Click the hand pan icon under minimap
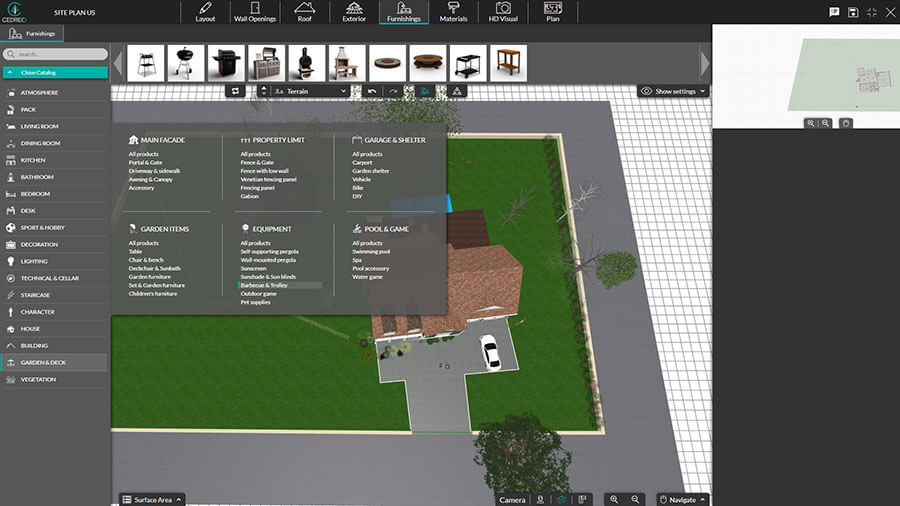900x506 pixels. [x=846, y=123]
